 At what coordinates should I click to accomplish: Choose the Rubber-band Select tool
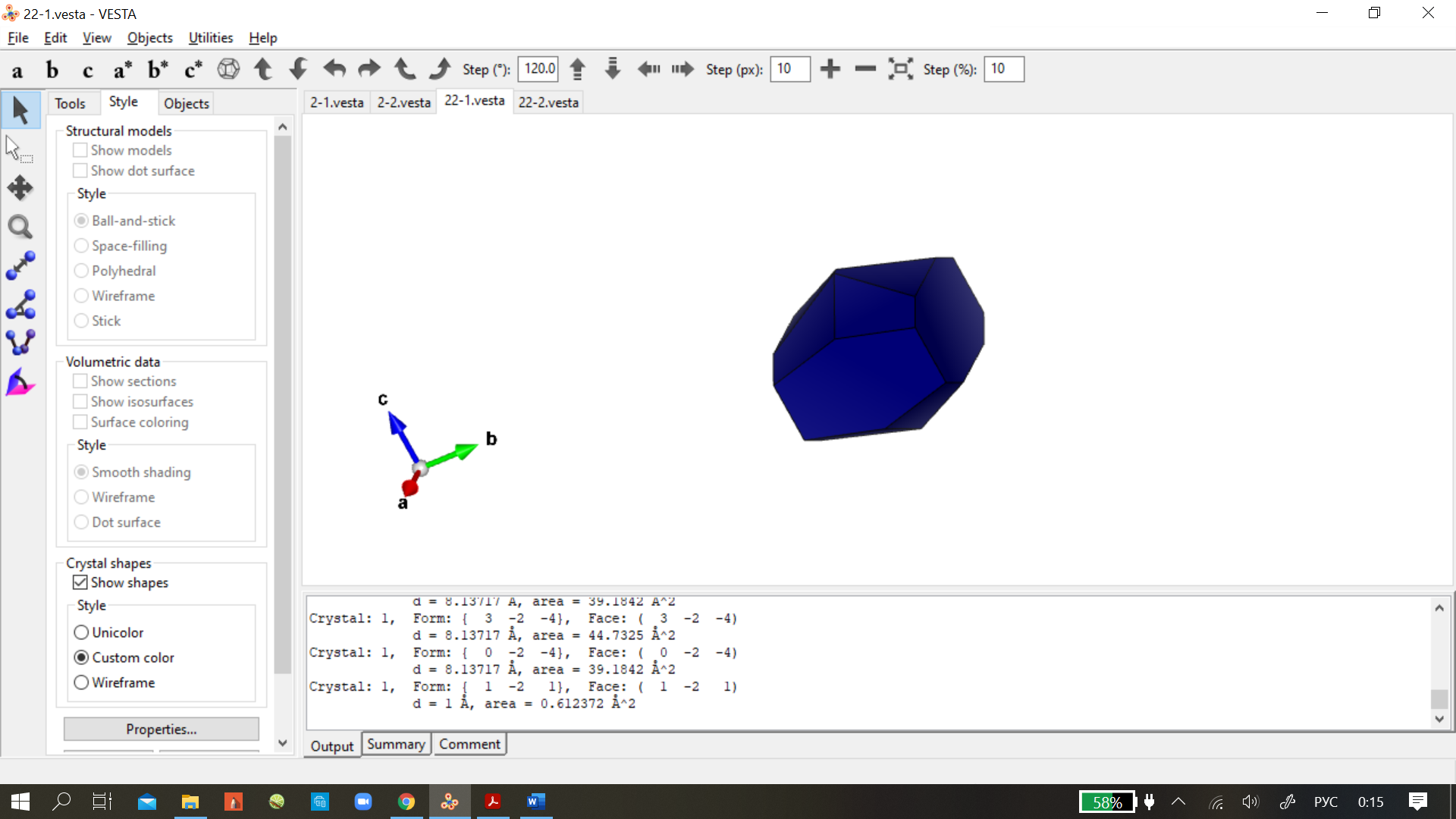point(20,149)
